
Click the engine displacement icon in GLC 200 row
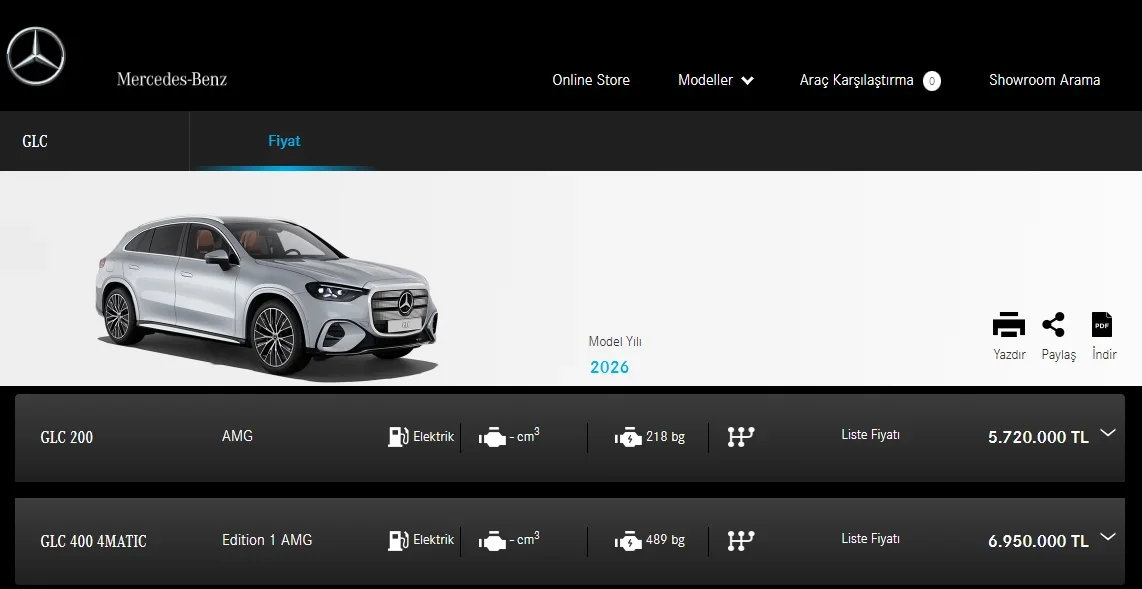click(x=492, y=438)
